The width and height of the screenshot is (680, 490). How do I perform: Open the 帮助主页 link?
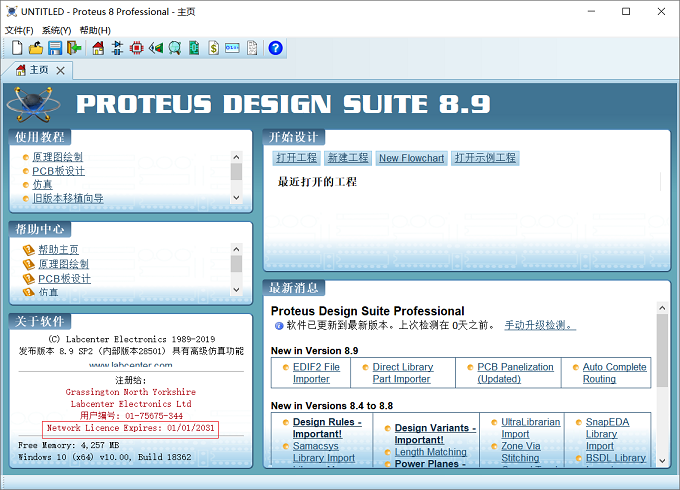point(59,250)
